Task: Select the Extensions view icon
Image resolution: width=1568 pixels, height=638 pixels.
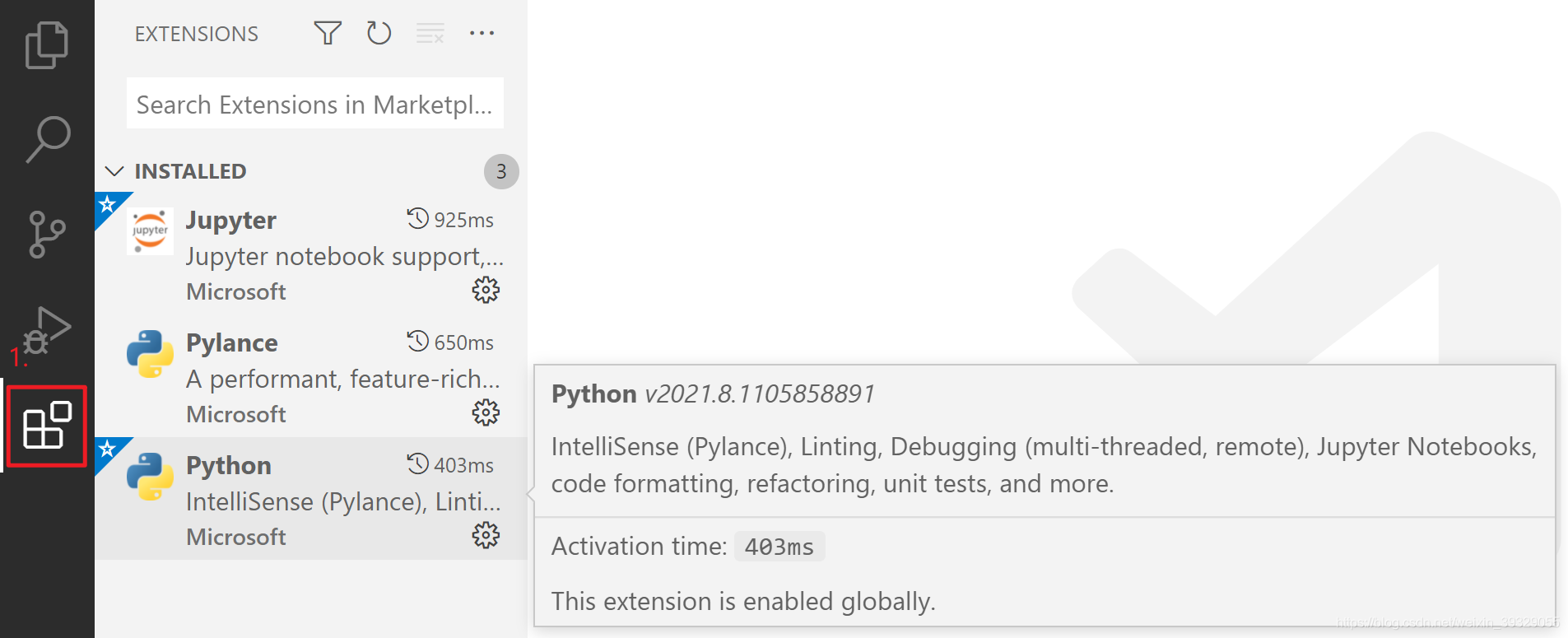Action: tap(47, 426)
